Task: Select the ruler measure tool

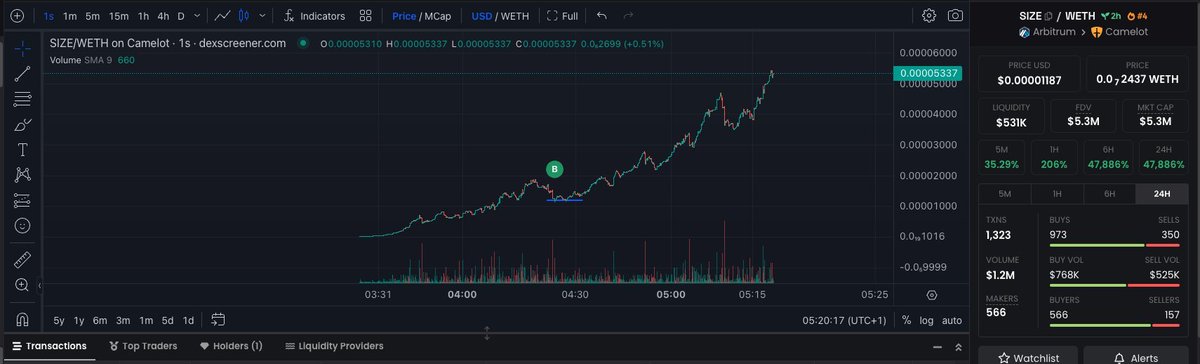Action: [22, 260]
